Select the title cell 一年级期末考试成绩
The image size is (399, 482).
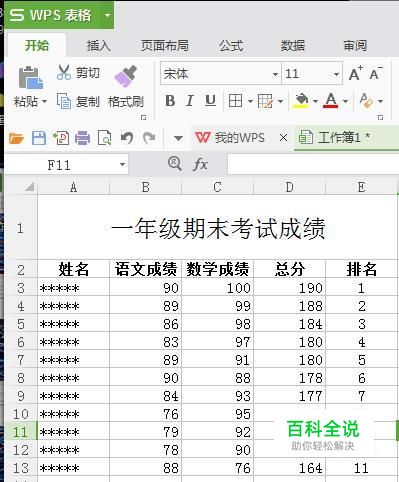pyautogui.click(x=218, y=228)
